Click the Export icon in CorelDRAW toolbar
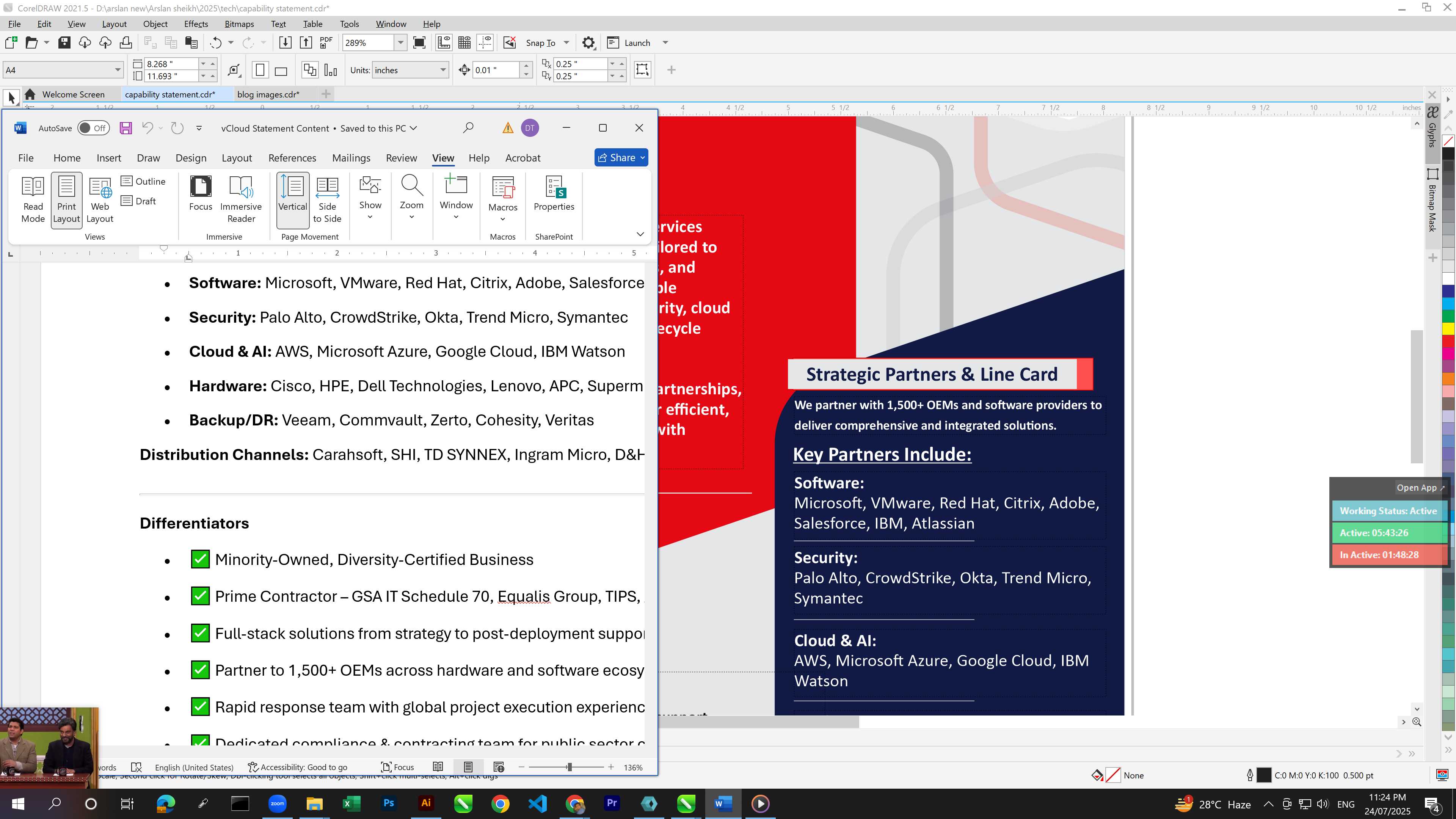This screenshot has width=1456, height=819. click(305, 42)
